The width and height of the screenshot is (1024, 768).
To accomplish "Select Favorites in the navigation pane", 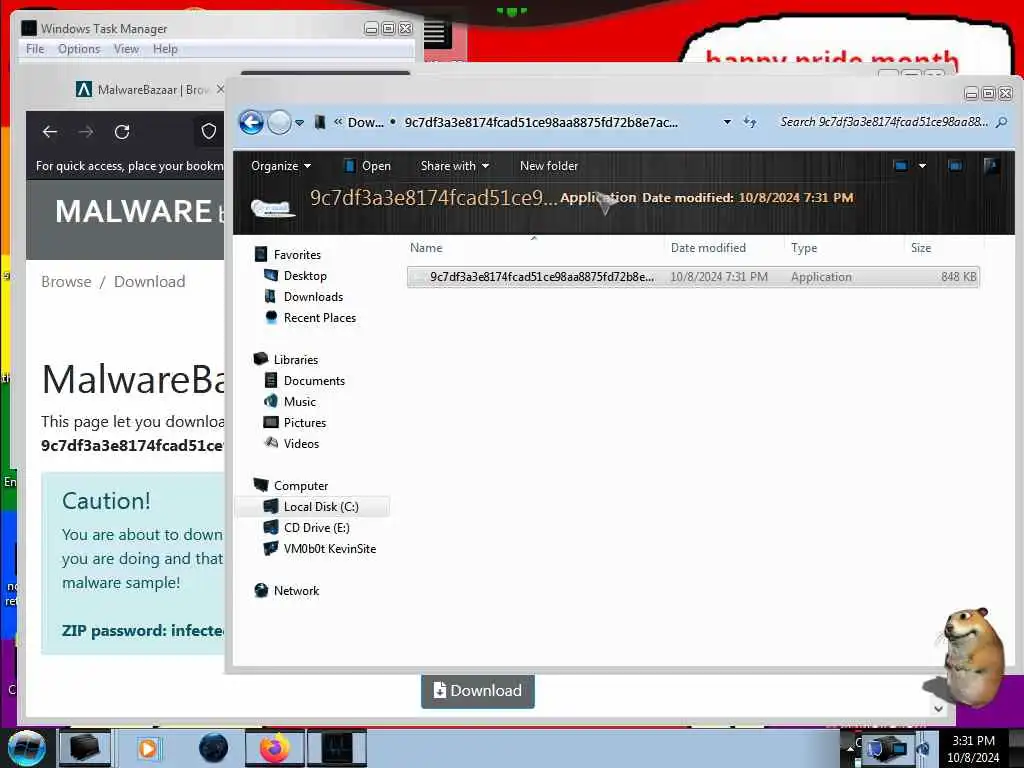I will click(x=288, y=255).
